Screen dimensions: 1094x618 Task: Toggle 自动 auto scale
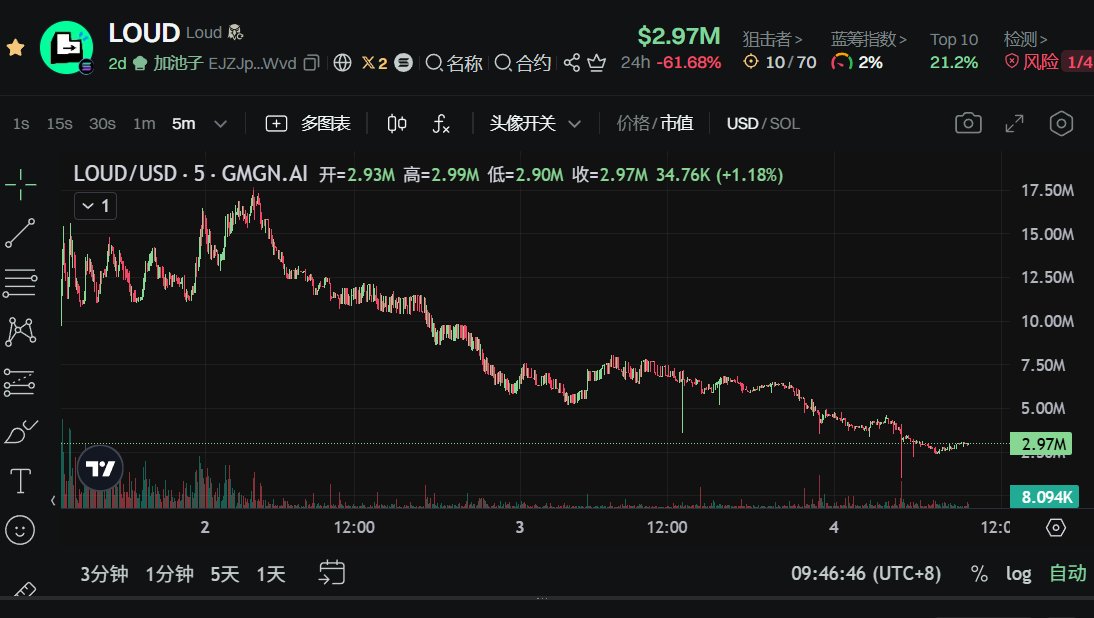(1068, 573)
